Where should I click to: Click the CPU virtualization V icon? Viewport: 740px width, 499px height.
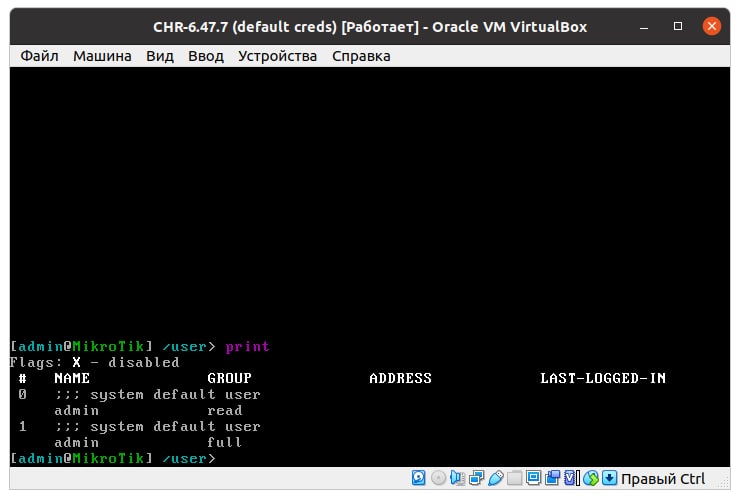pyautogui.click(x=572, y=478)
